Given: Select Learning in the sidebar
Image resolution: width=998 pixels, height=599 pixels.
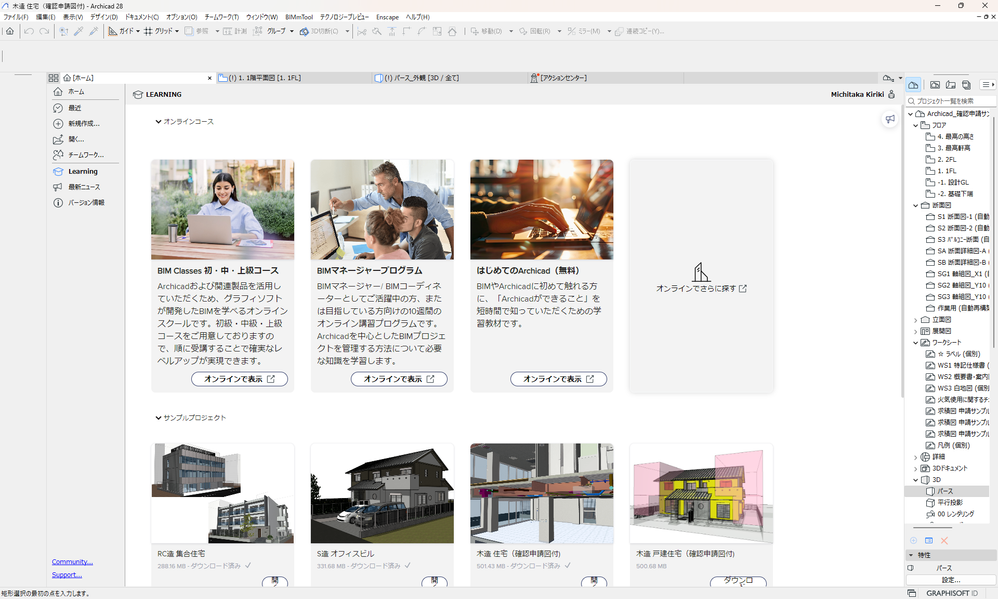Looking at the screenshot, I should pyautogui.click(x=85, y=171).
